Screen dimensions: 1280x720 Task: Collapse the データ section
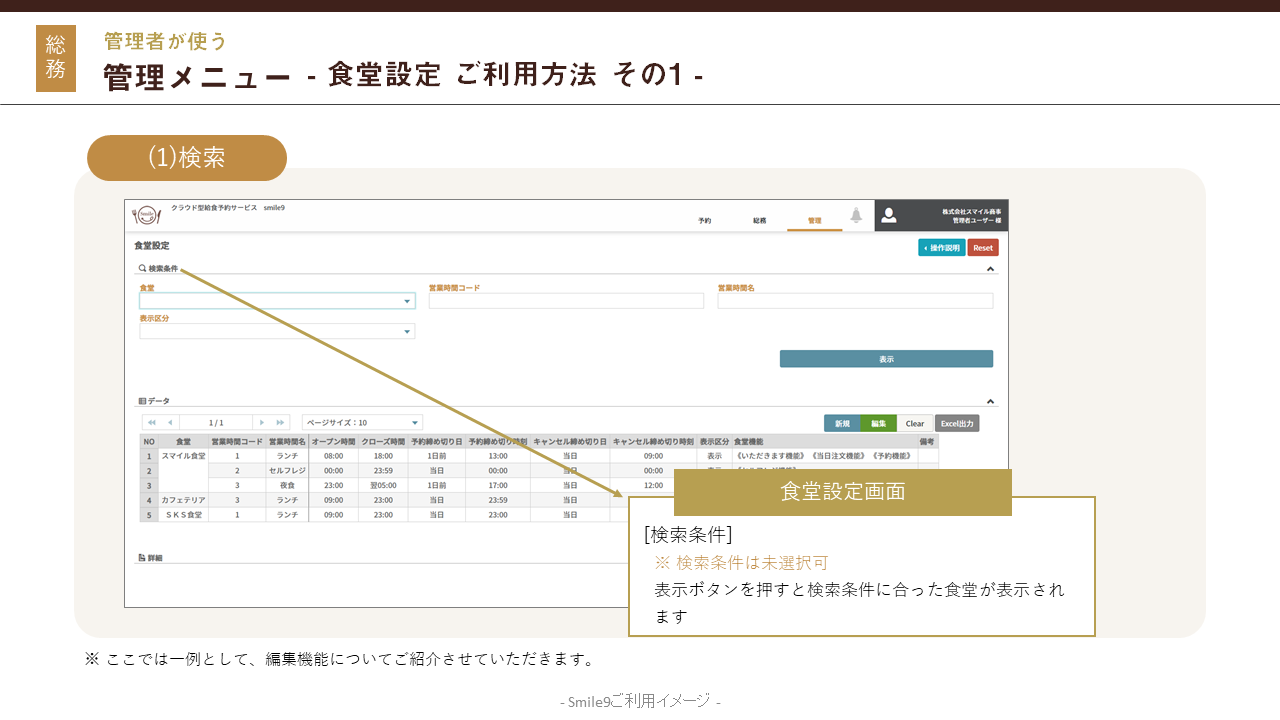990,401
